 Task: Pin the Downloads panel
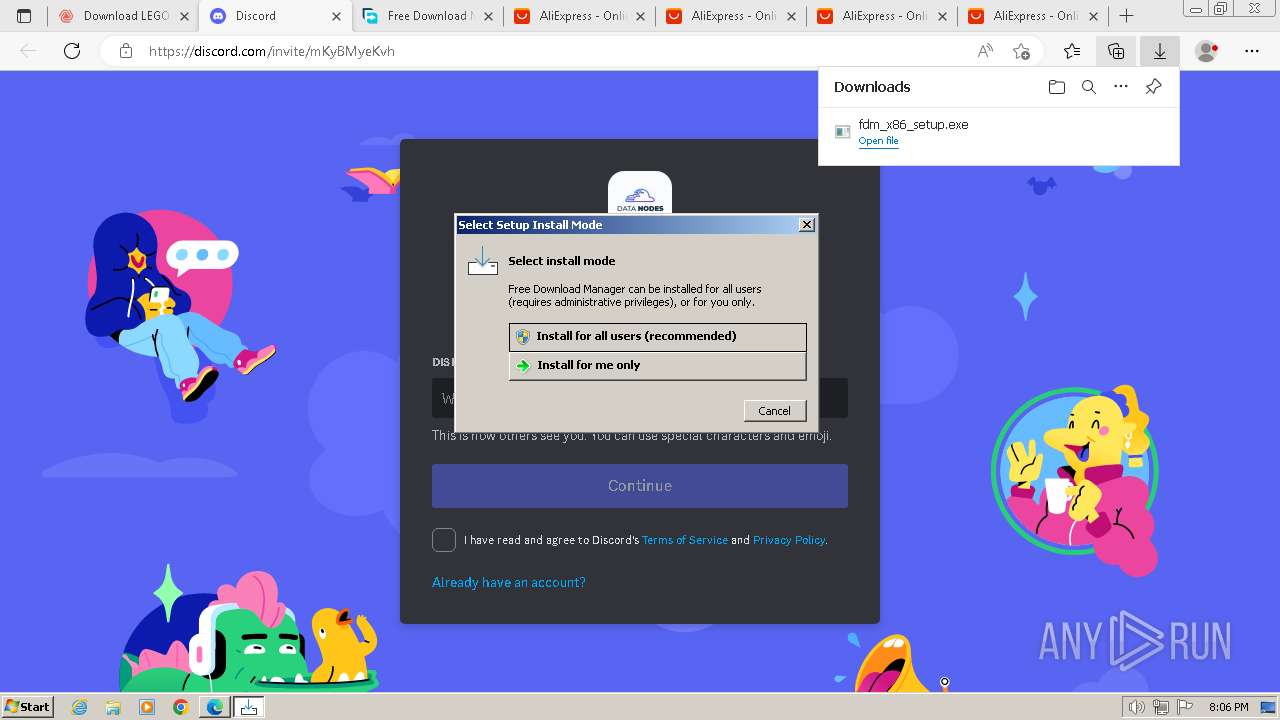coord(1153,87)
